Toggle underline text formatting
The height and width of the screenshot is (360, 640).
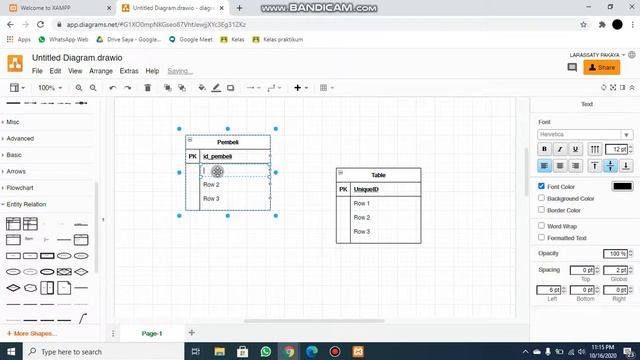click(575, 149)
